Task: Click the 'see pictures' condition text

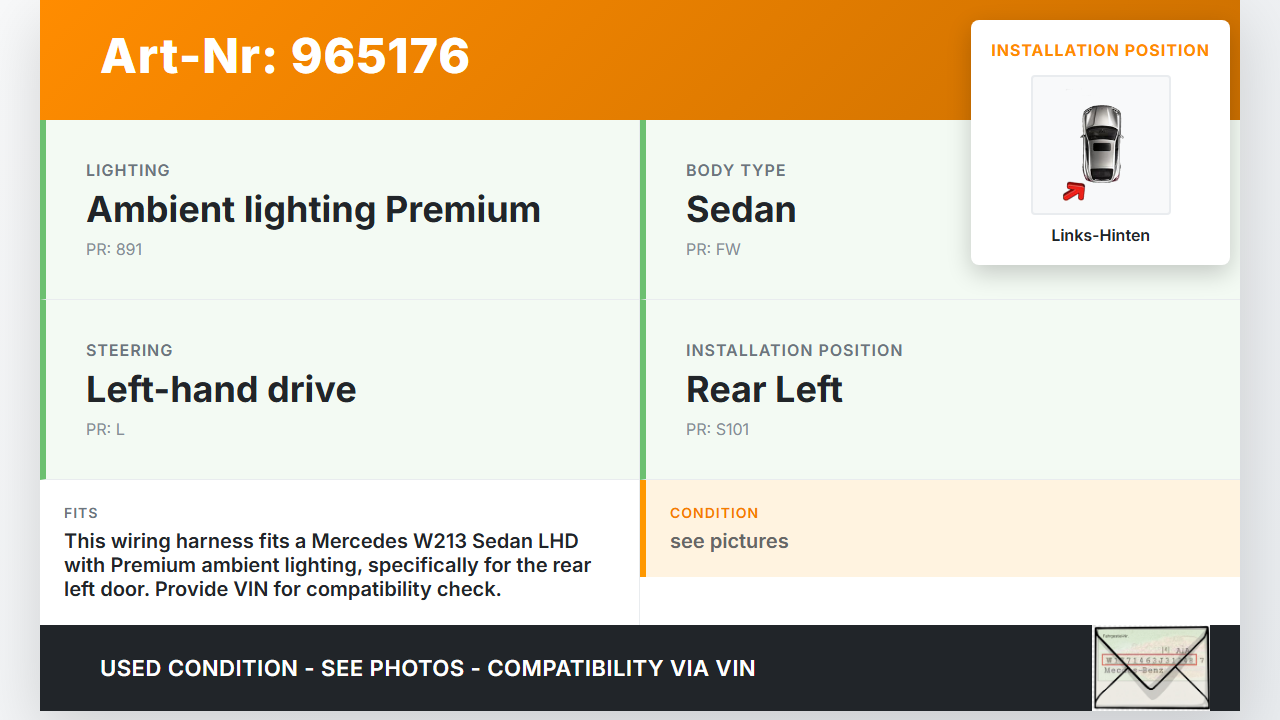Action: coord(729,541)
